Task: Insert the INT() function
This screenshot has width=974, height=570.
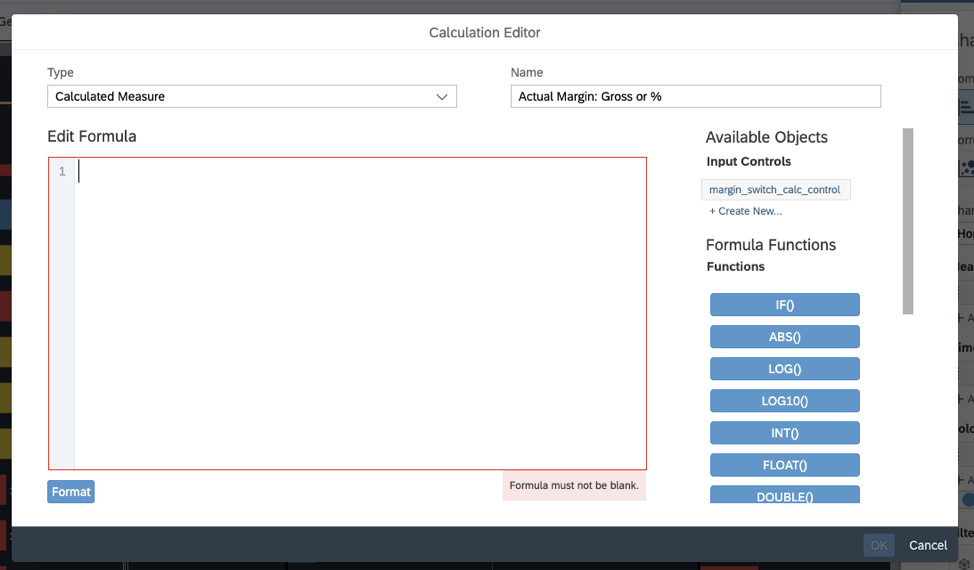Action: click(785, 433)
